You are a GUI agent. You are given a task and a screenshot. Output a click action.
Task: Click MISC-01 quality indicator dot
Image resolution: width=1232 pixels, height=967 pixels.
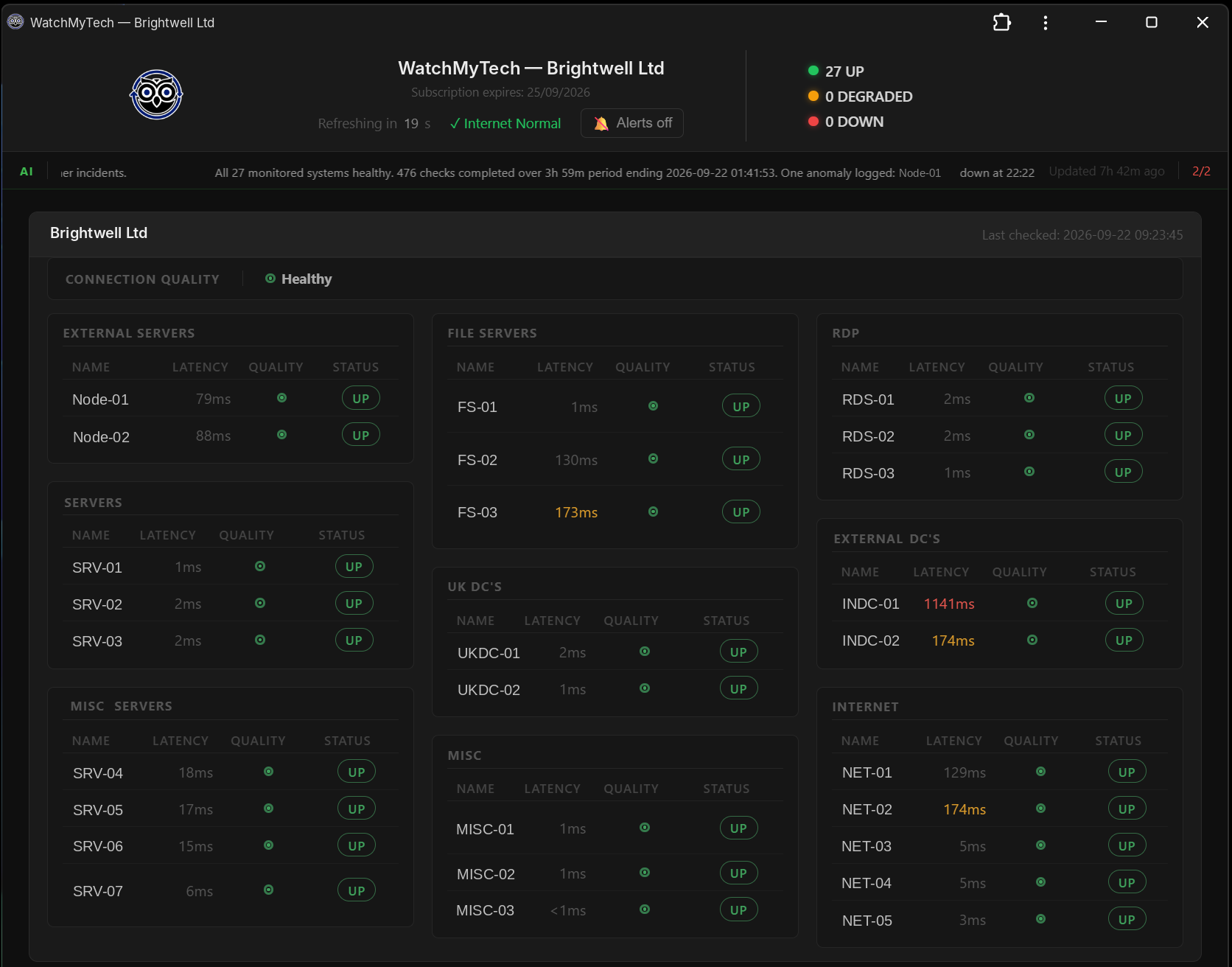click(x=645, y=828)
